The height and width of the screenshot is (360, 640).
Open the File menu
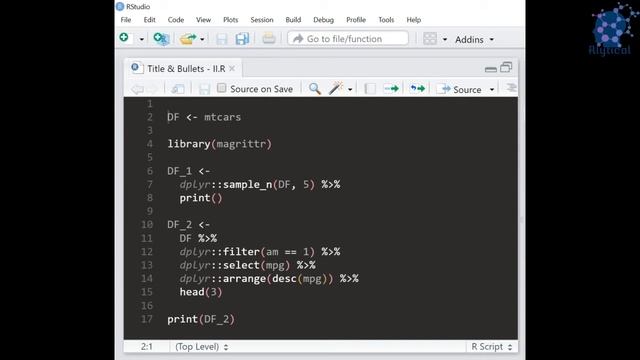(x=126, y=20)
